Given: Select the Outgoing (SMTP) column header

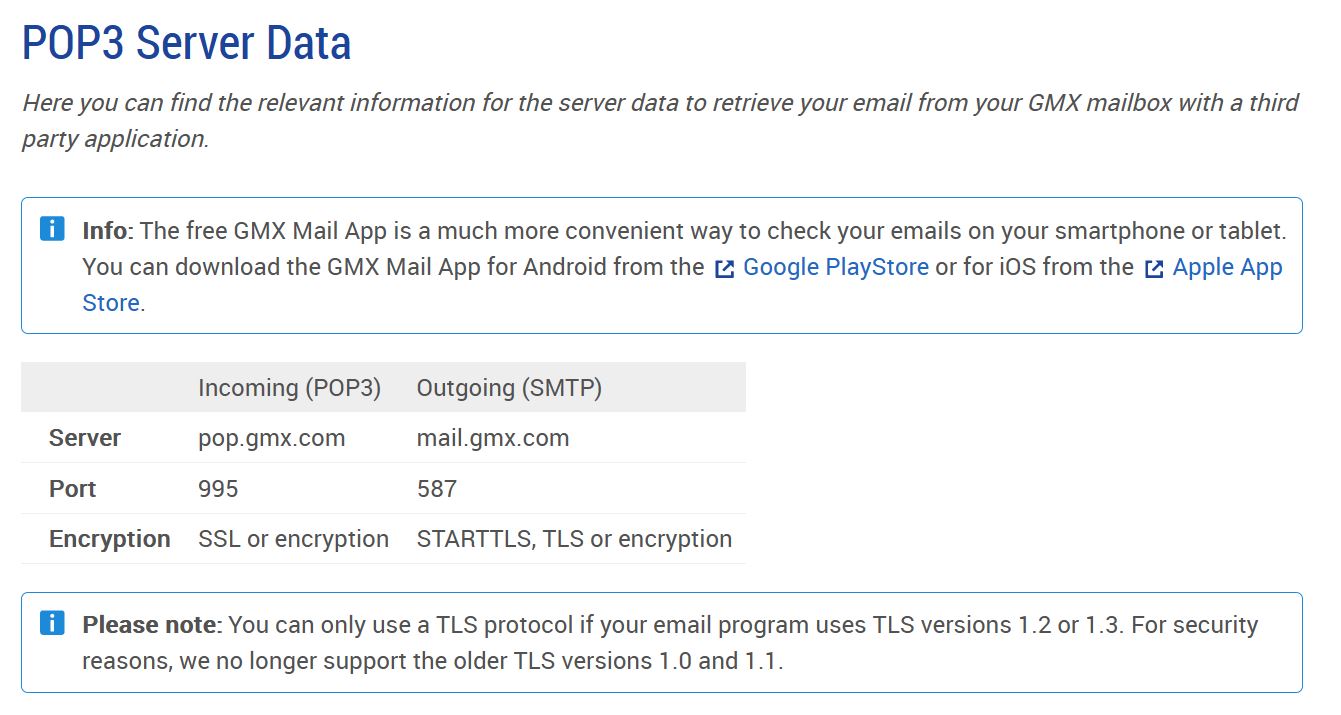Looking at the screenshot, I should click(509, 388).
